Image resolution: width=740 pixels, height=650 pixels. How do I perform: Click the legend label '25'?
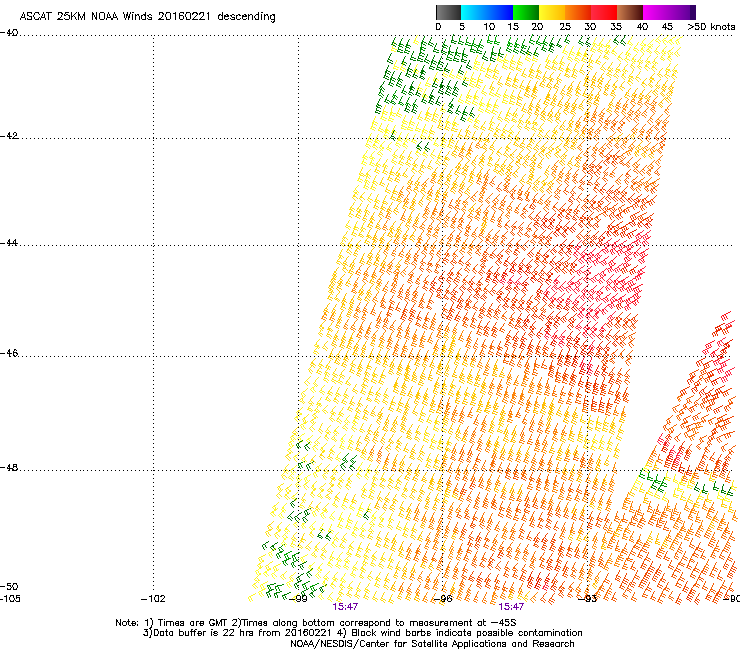tap(565, 27)
